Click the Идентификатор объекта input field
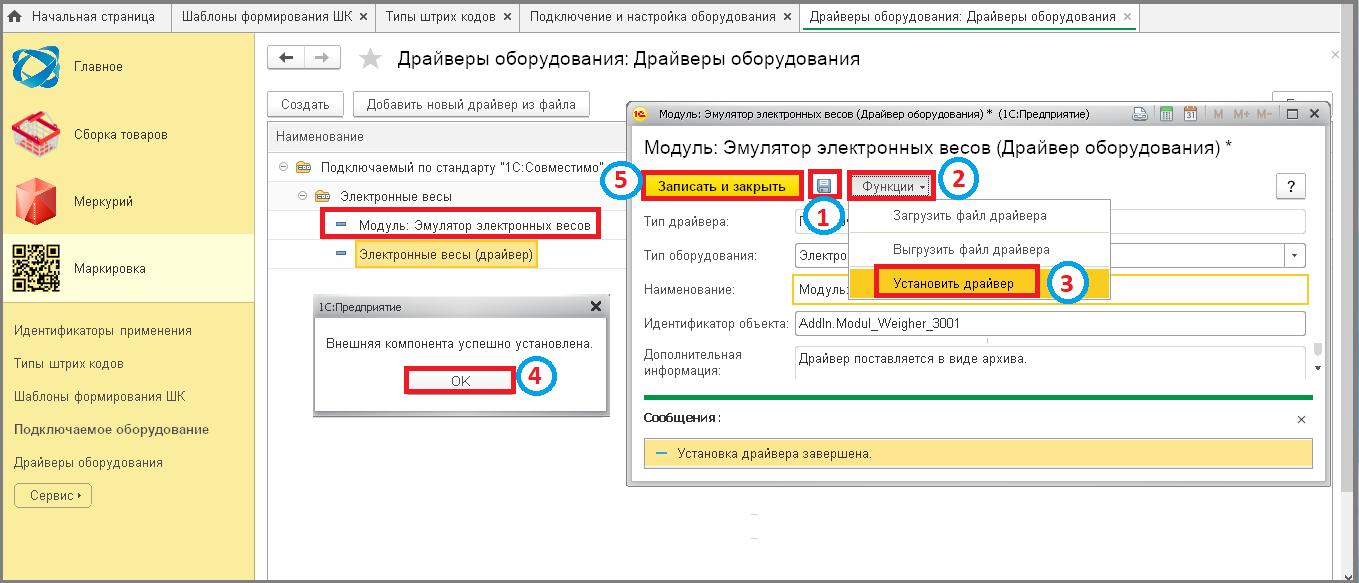This screenshot has width=1359, height=583. pyautogui.click(x=1049, y=323)
